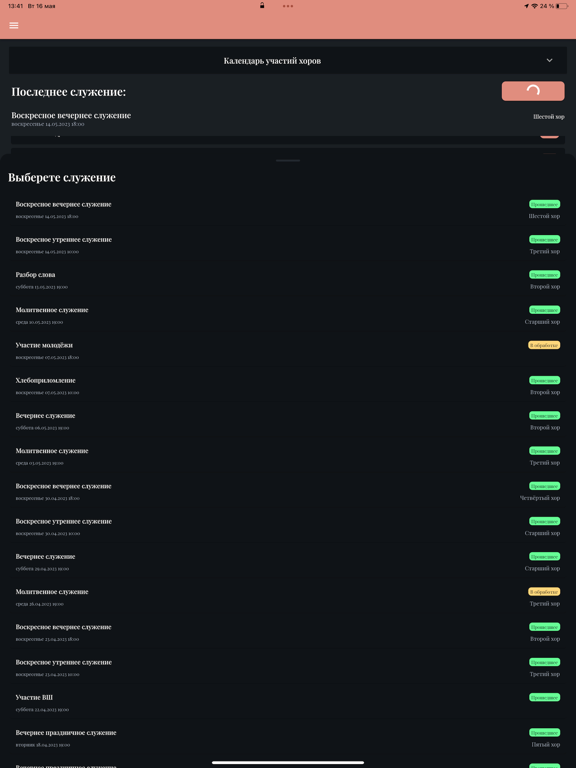Select Воскресное вечернее служение dated 30.04.2023
576x768 pixels.
[288, 491]
